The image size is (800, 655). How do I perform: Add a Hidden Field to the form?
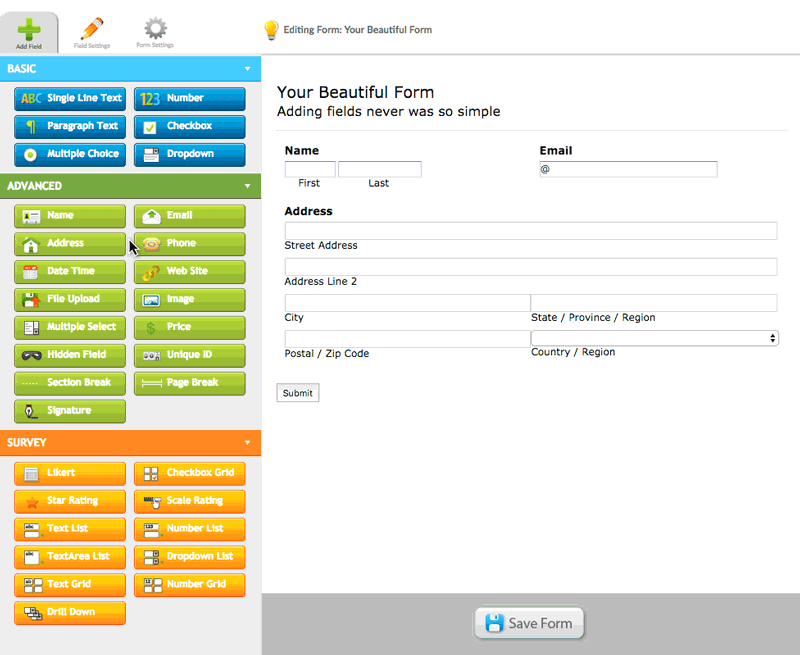70,355
